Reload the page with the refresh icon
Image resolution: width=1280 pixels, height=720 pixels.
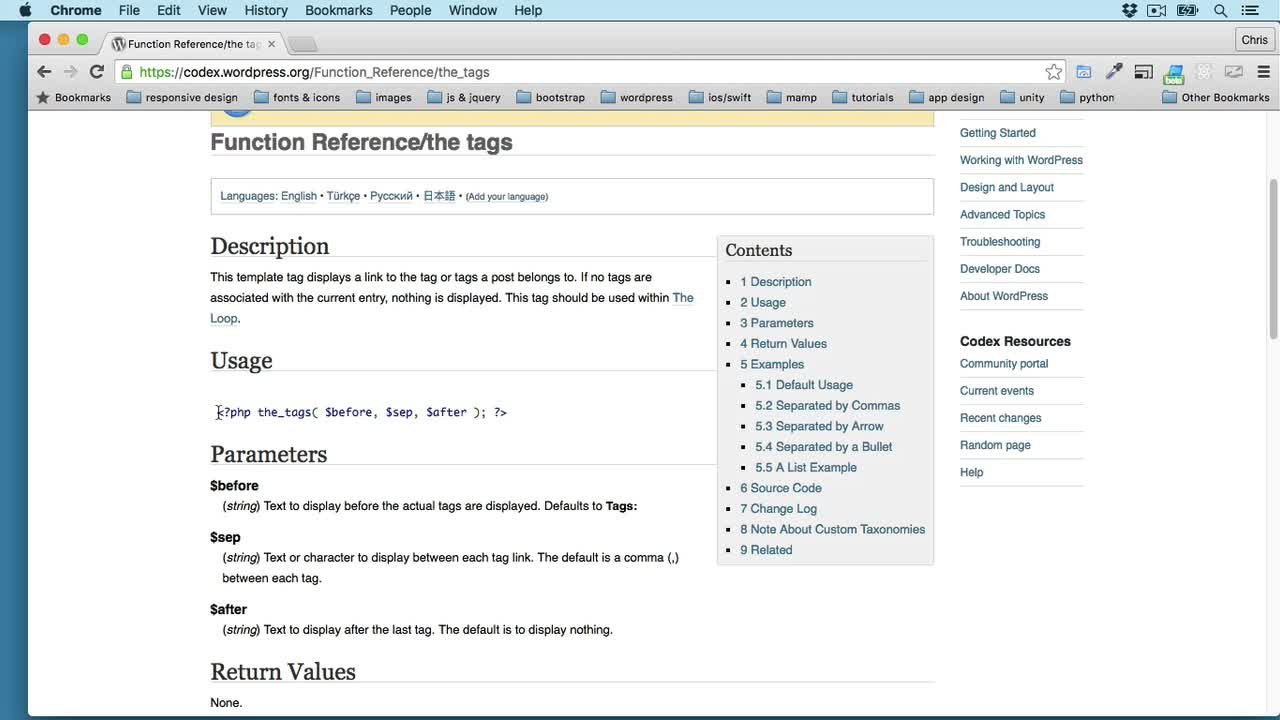pos(97,72)
